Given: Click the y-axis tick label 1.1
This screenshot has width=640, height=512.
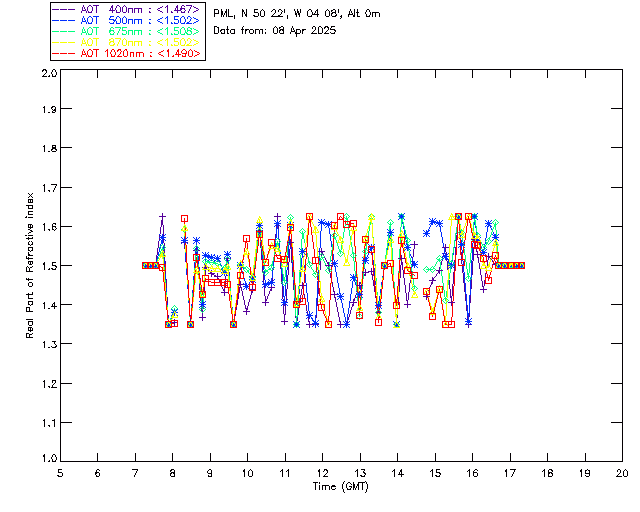Looking at the screenshot, I should point(49,423).
